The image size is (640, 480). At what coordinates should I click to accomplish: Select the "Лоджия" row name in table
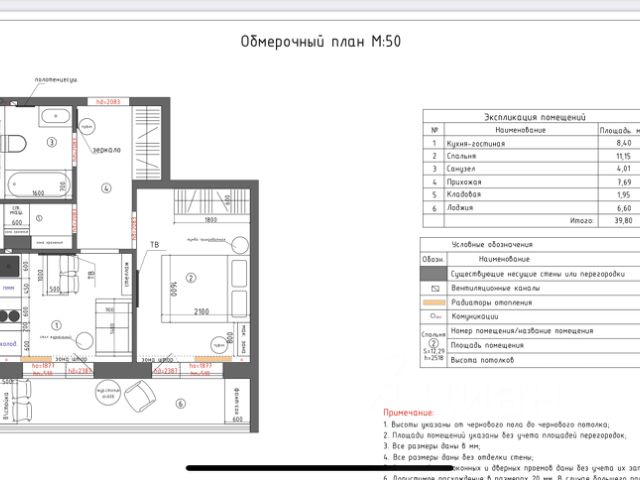tap(460, 208)
